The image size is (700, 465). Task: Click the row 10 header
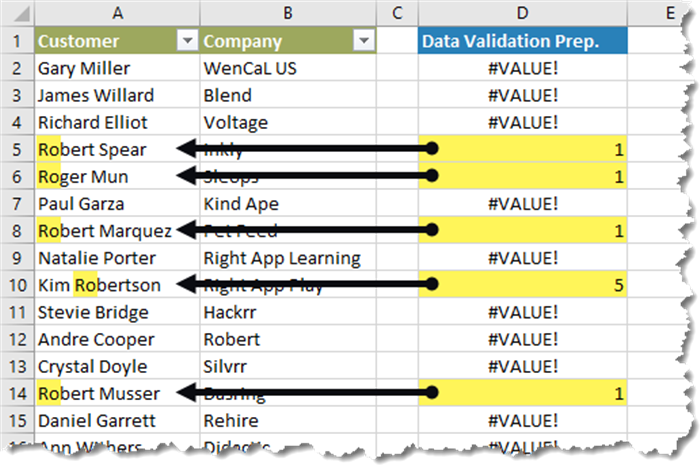(17, 285)
